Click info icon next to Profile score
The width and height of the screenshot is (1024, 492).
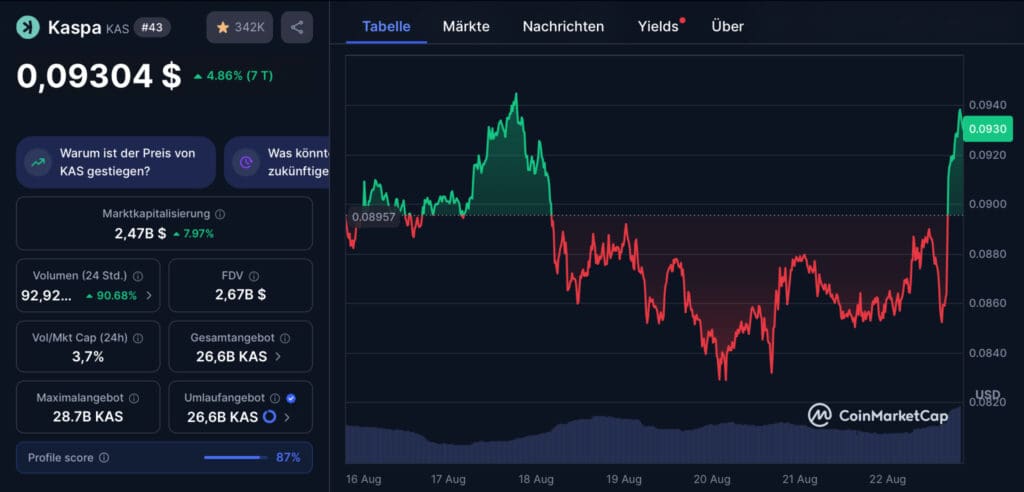point(104,458)
